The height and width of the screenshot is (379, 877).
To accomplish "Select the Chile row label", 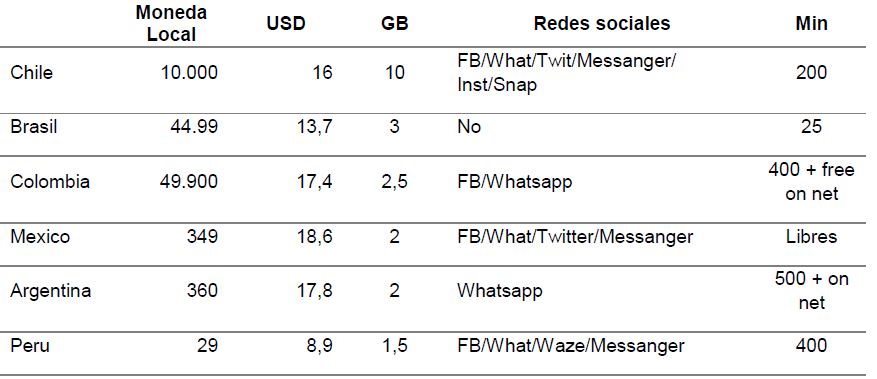I will tap(32, 73).
